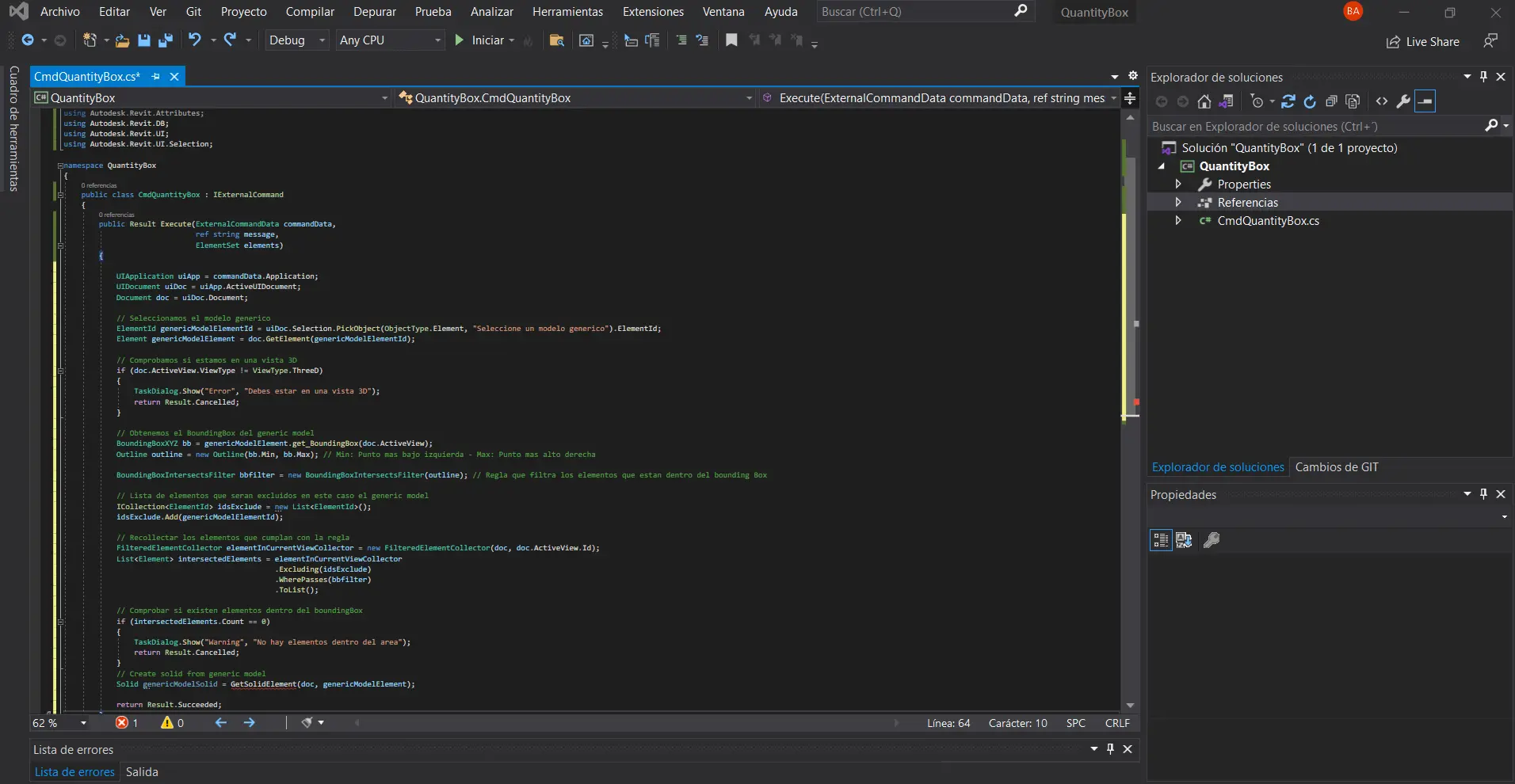Go to next issue arrow

point(250,723)
